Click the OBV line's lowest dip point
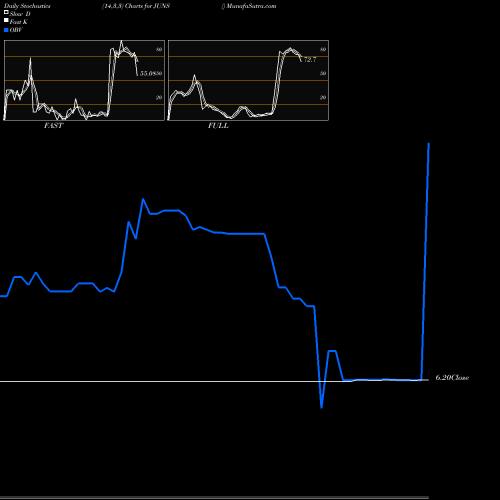Image resolution: width=500 pixels, height=500 pixels. 321,407
